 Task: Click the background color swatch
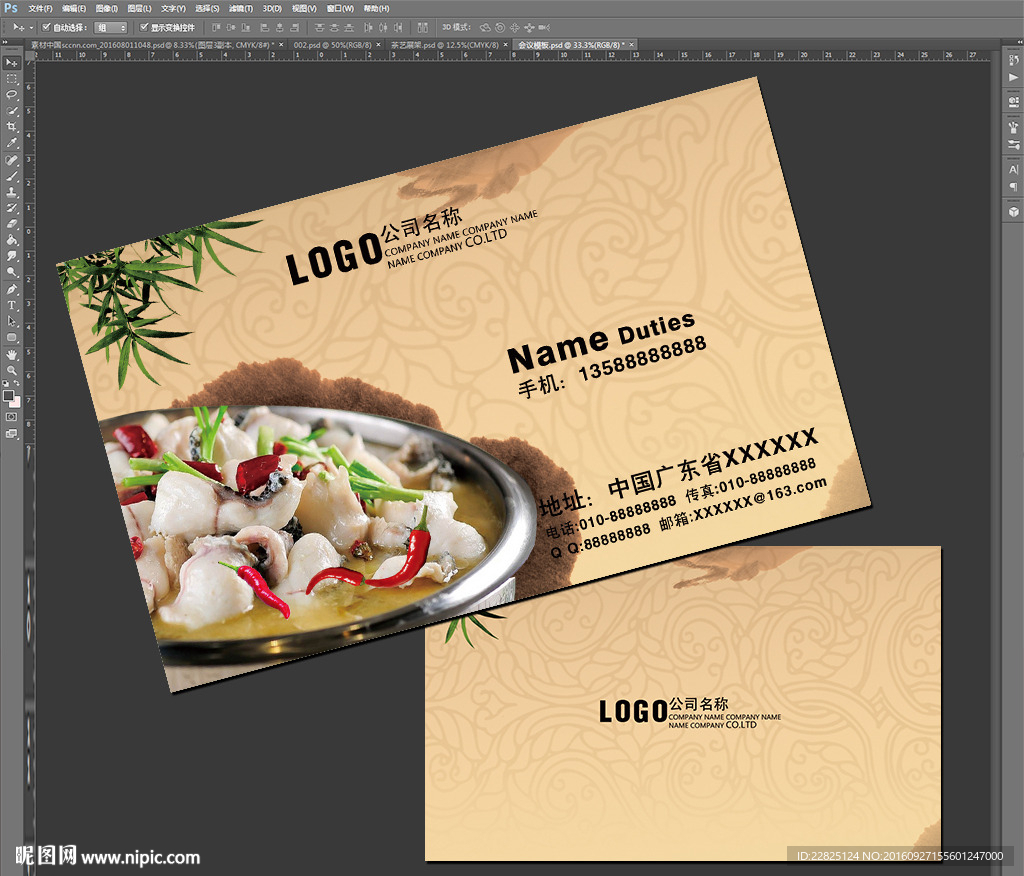pyautogui.click(x=15, y=402)
